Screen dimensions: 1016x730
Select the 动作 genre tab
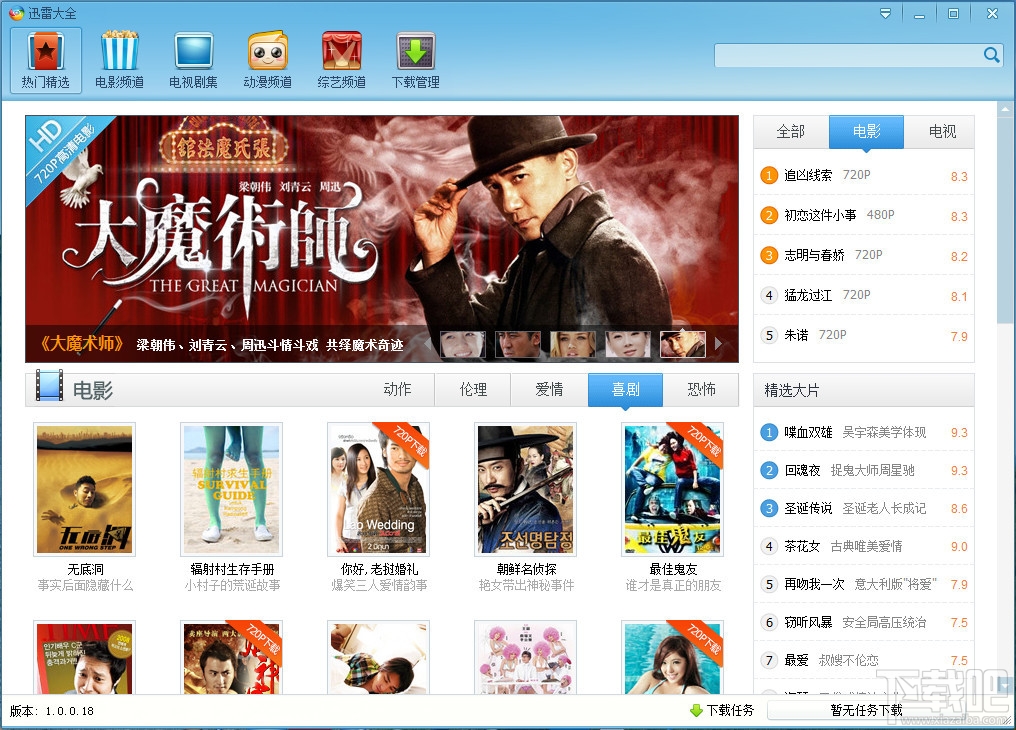click(397, 389)
